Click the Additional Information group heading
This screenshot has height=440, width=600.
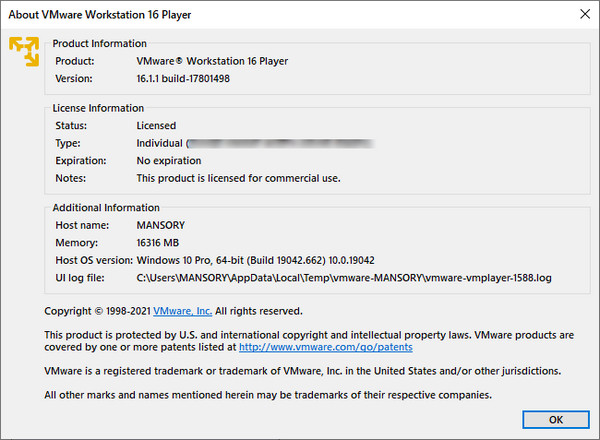104,206
